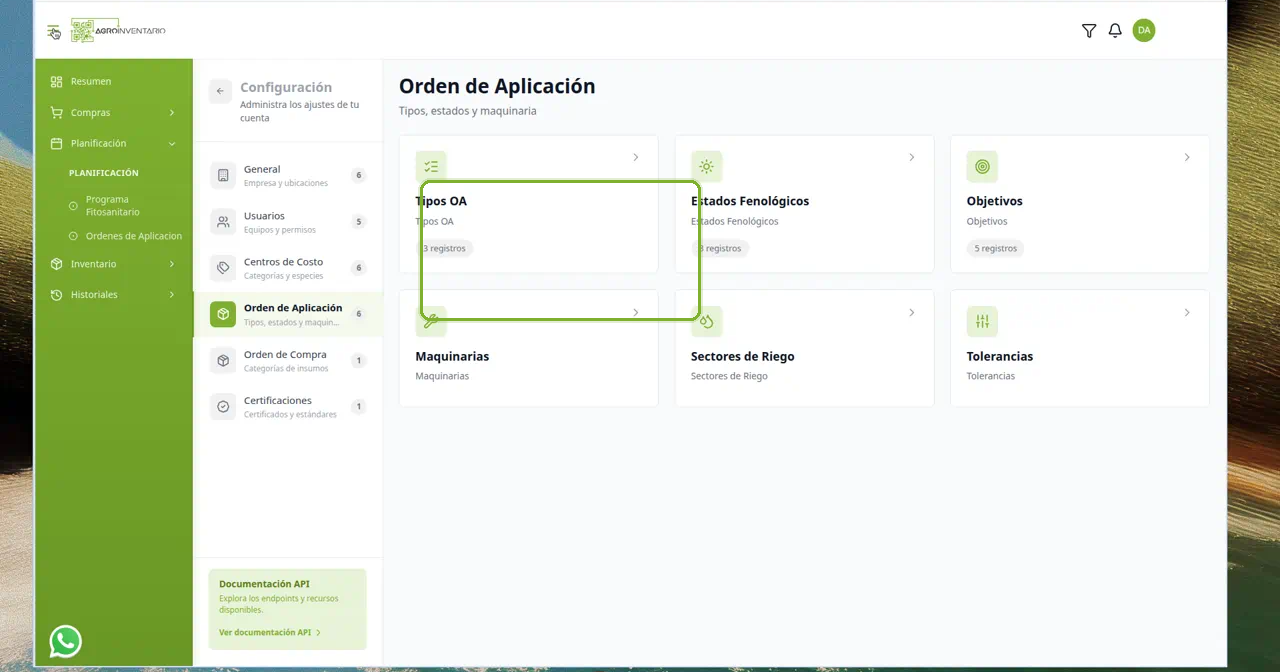The height and width of the screenshot is (672, 1280).
Task: Click the chevron on Sectores de Riego card
Action: 912,313
